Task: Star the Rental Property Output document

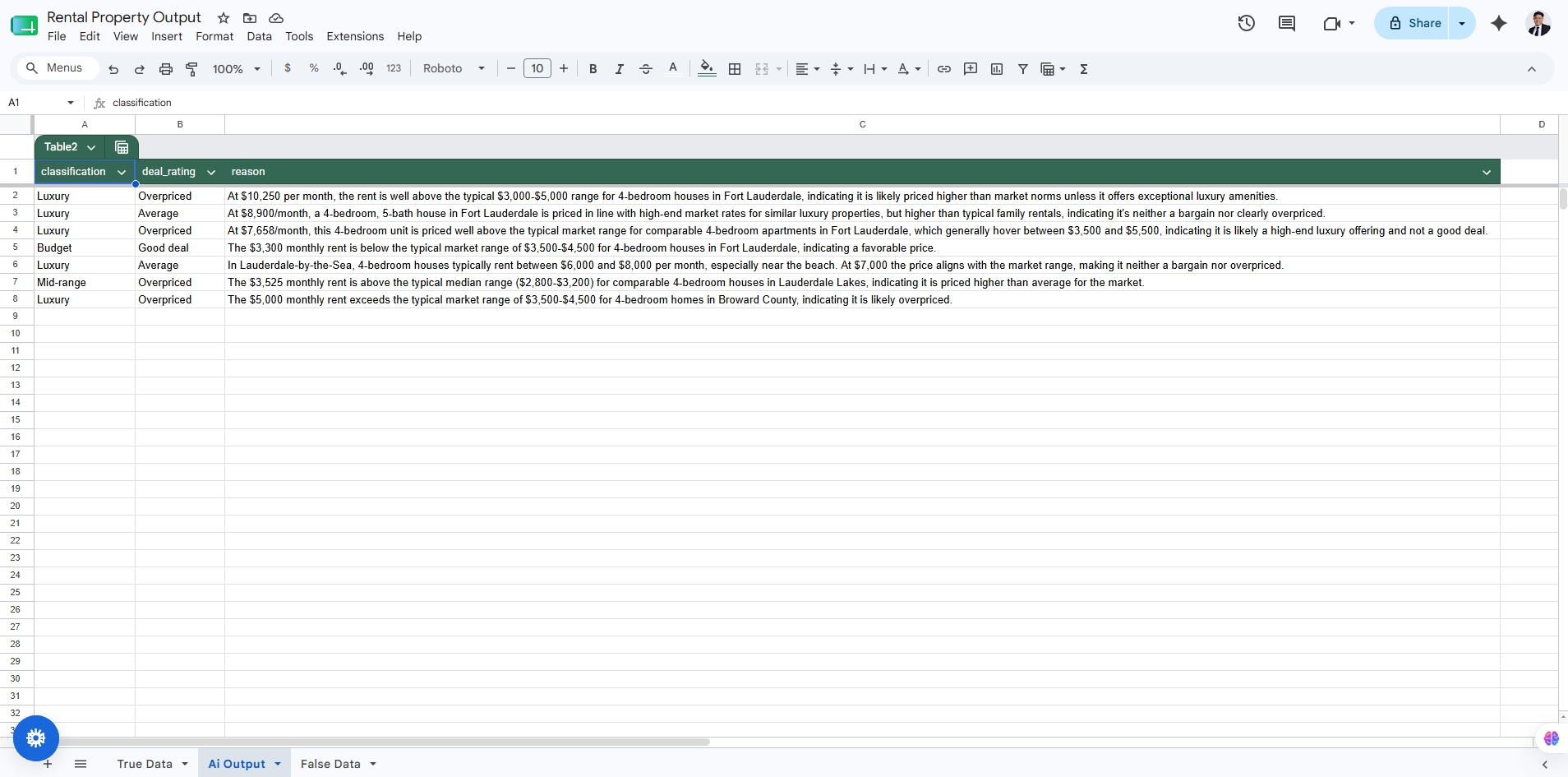Action: coord(224,18)
